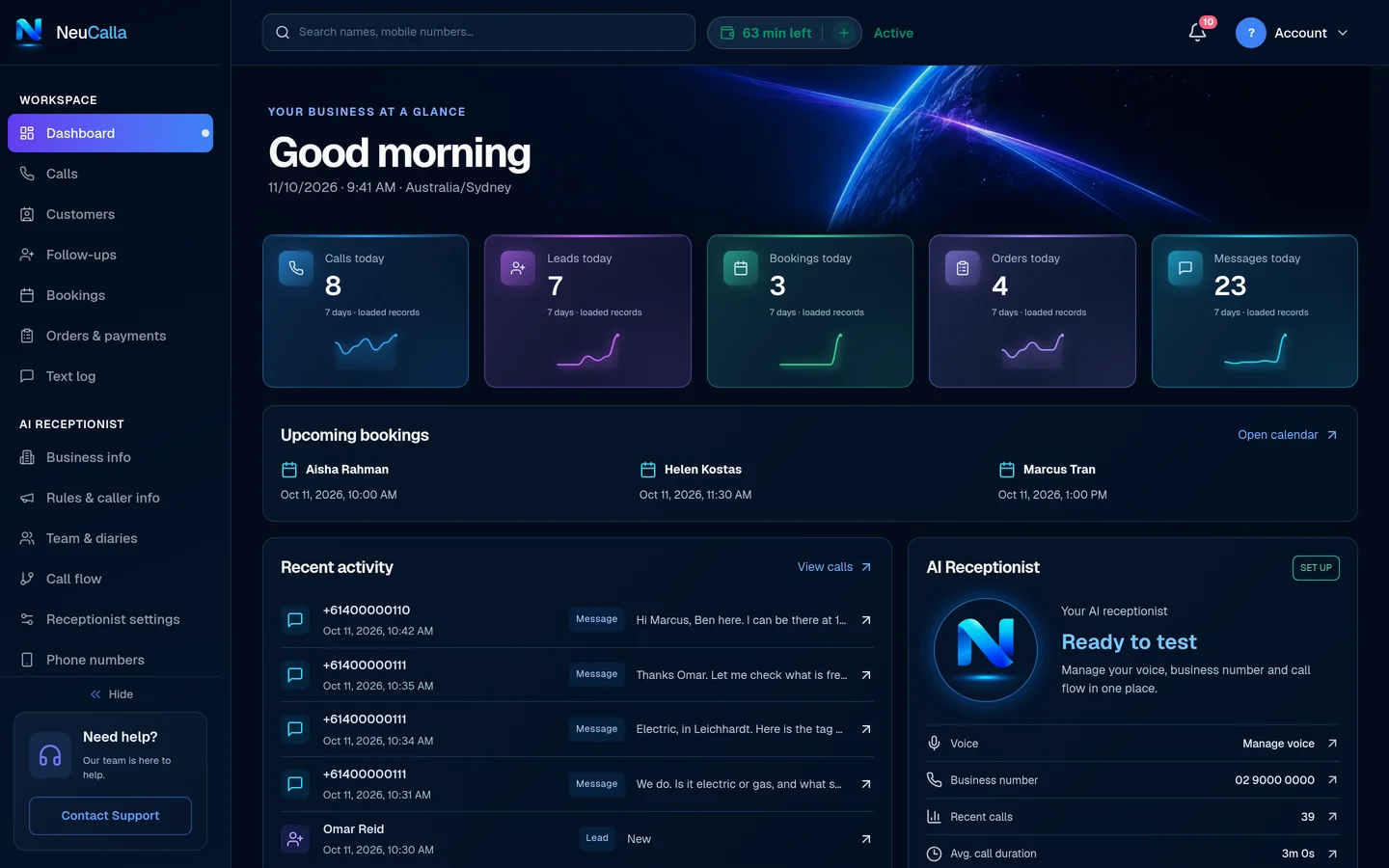Open Phone numbers in the sidebar
1389x868 pixels.
[x=110, y=660]
